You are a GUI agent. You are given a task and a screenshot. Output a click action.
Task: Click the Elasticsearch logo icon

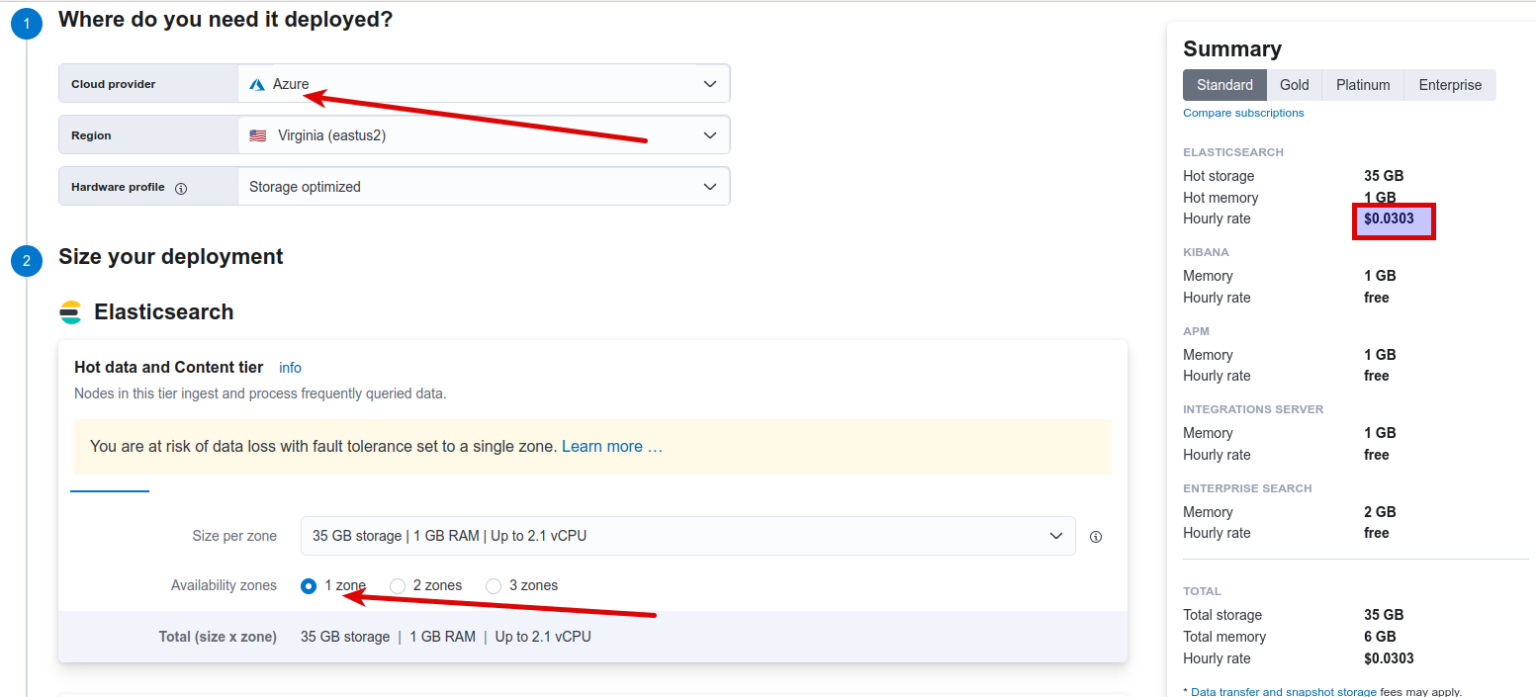click(71, 311)
